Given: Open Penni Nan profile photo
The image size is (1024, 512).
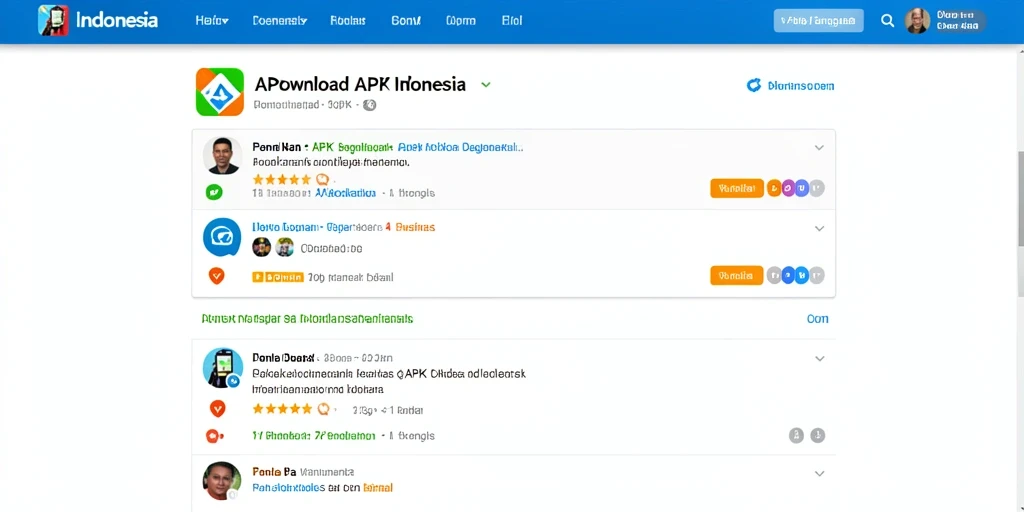Looking at the screenshot, I should tap(222, 155).
